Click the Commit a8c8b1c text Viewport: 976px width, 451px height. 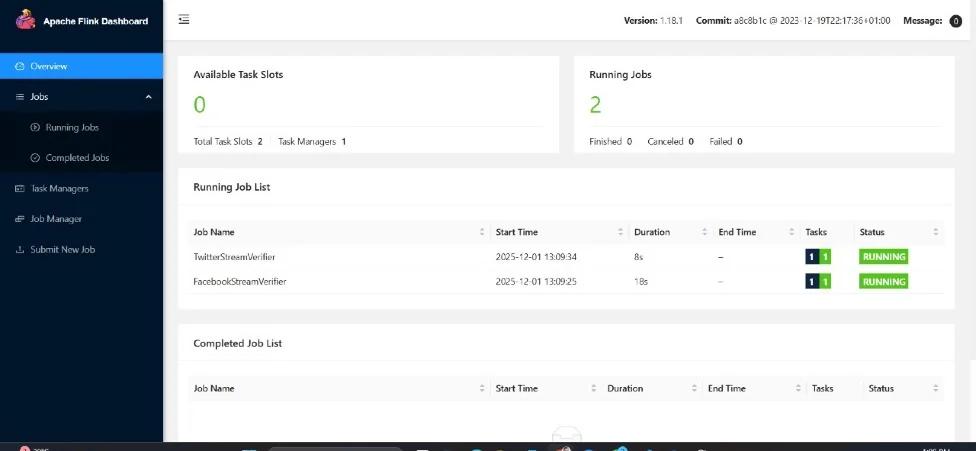(793, 21)
